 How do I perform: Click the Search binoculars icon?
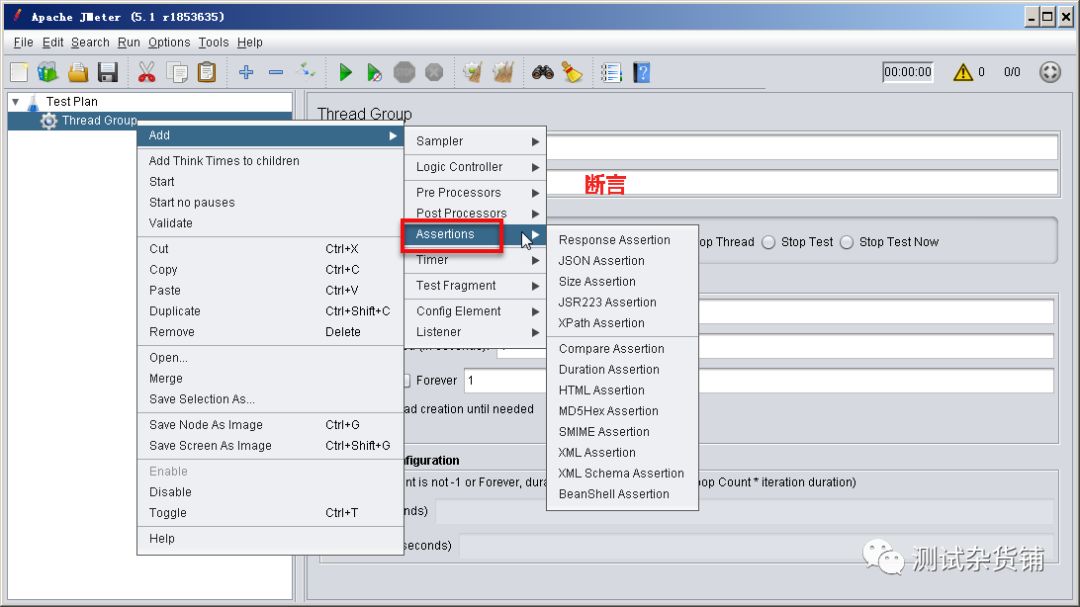[x=542, y=72]
